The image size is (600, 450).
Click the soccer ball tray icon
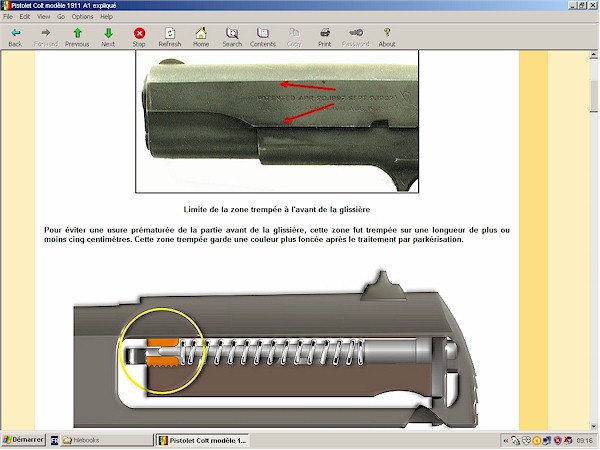526,441
